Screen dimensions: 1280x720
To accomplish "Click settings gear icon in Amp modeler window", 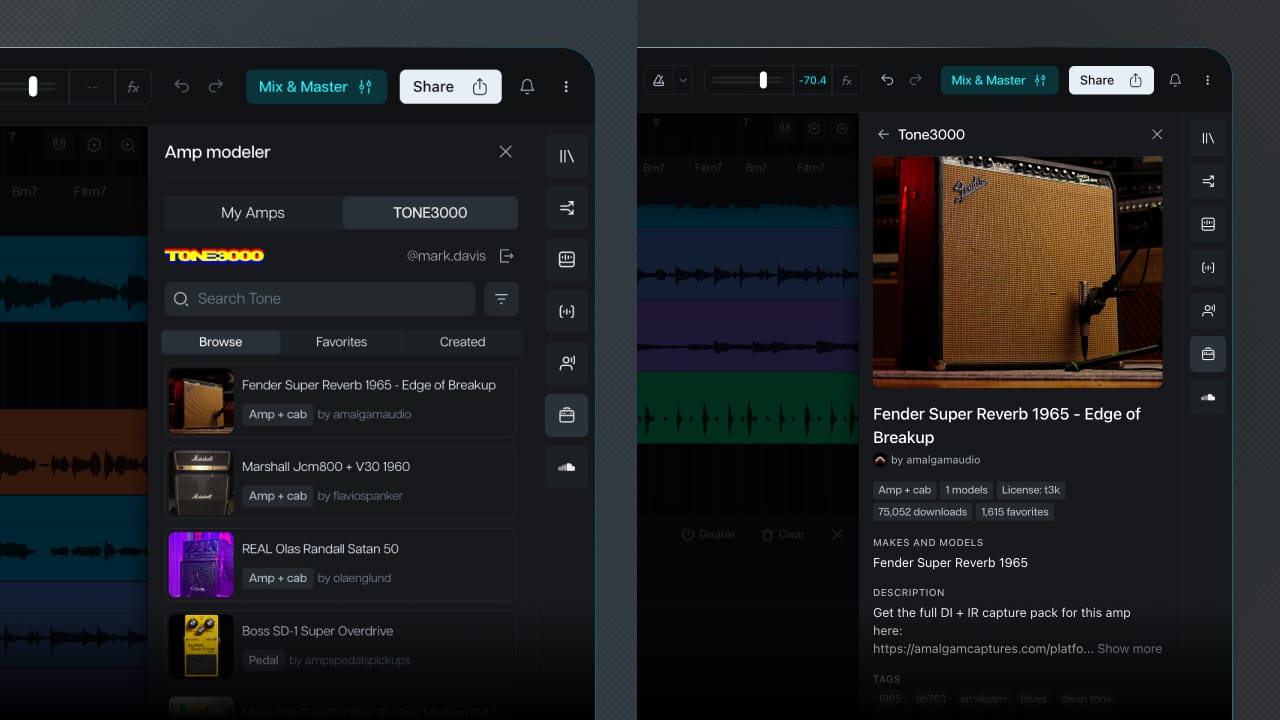I will (94, 145).
